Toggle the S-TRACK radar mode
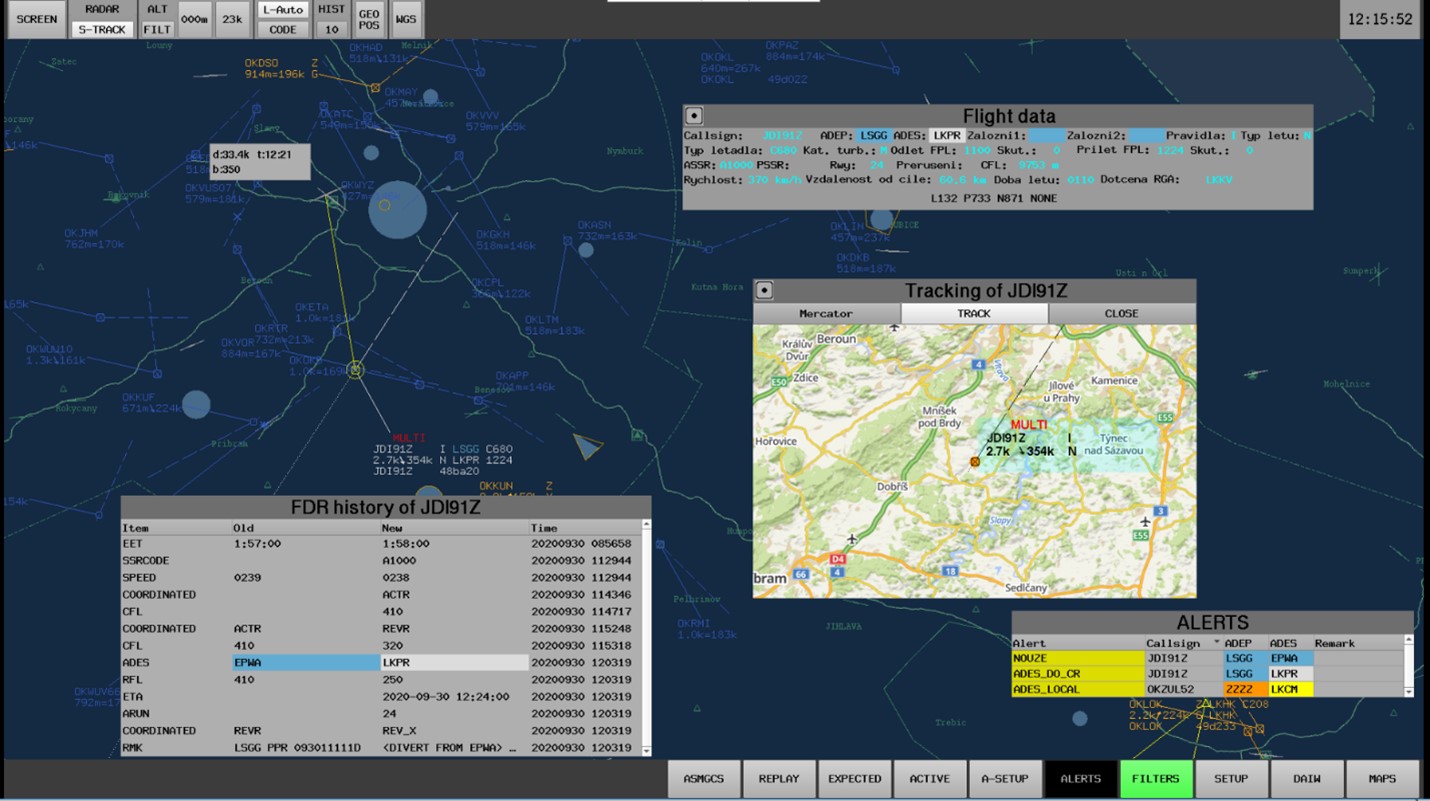This screenshot has height=801, width=1430. point(102,30)
